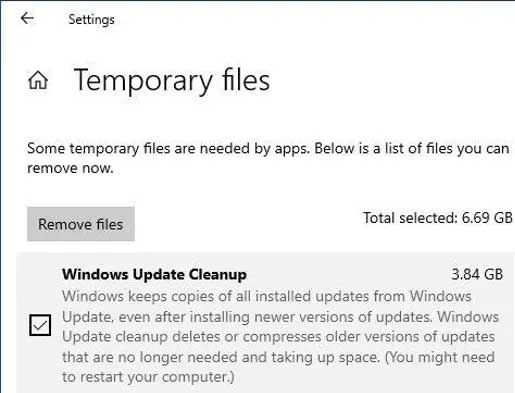Click the 'GB' unit in Total selected
515x393 pixels.
(503, 218)
